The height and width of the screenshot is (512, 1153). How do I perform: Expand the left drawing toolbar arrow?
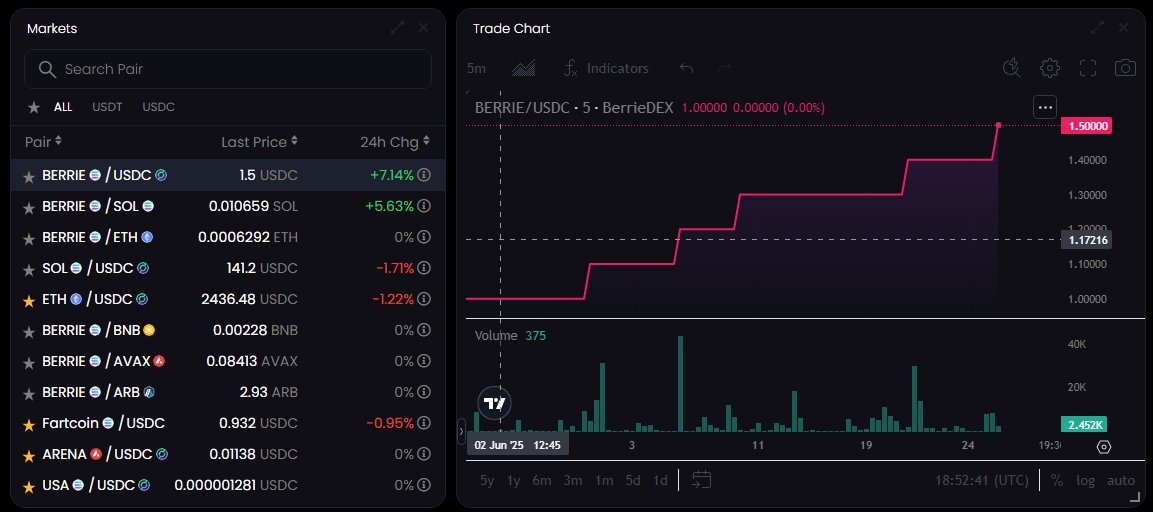tap(461, 431)
